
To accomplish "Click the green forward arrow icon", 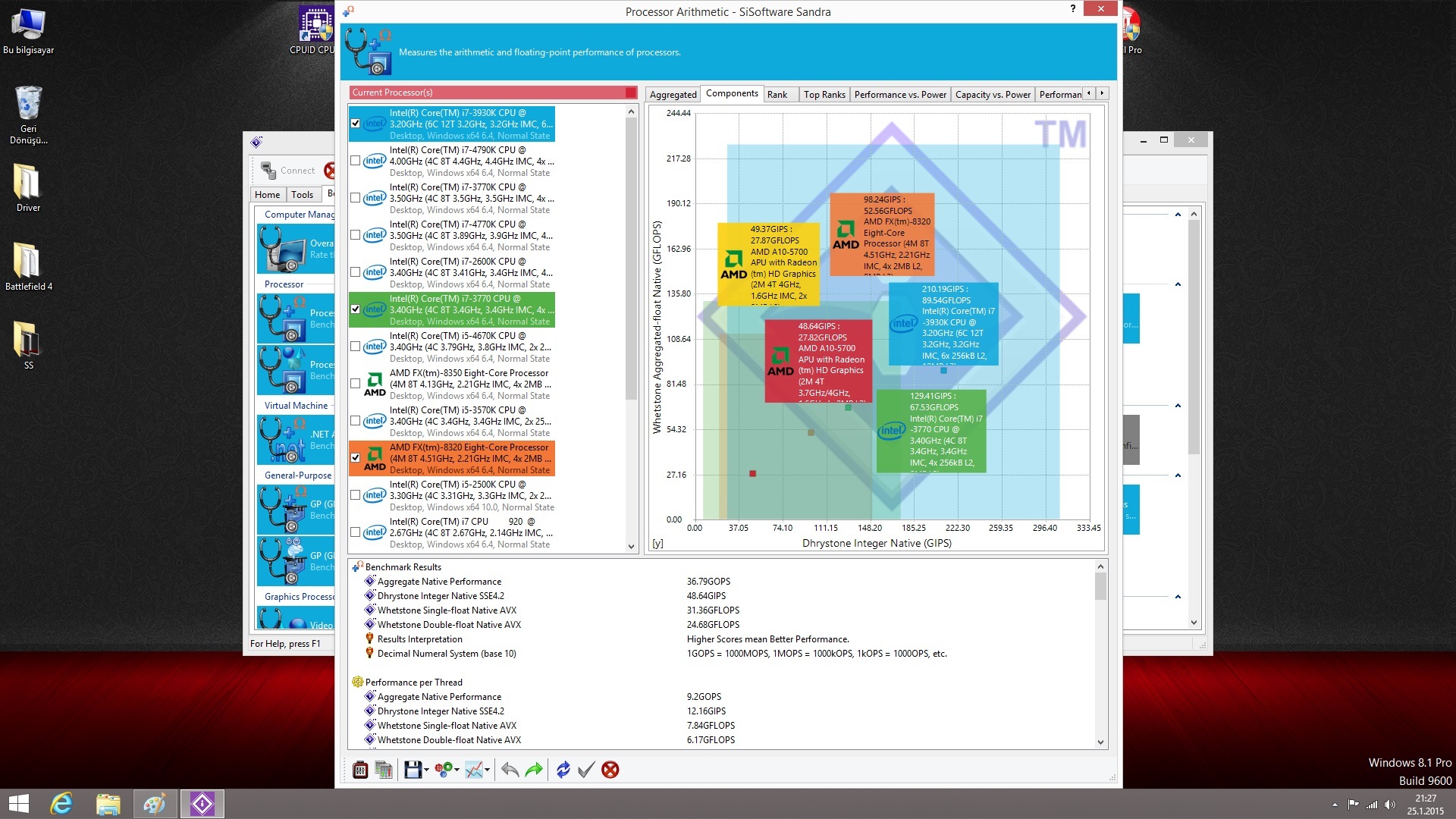I will [x=534, y=770].
